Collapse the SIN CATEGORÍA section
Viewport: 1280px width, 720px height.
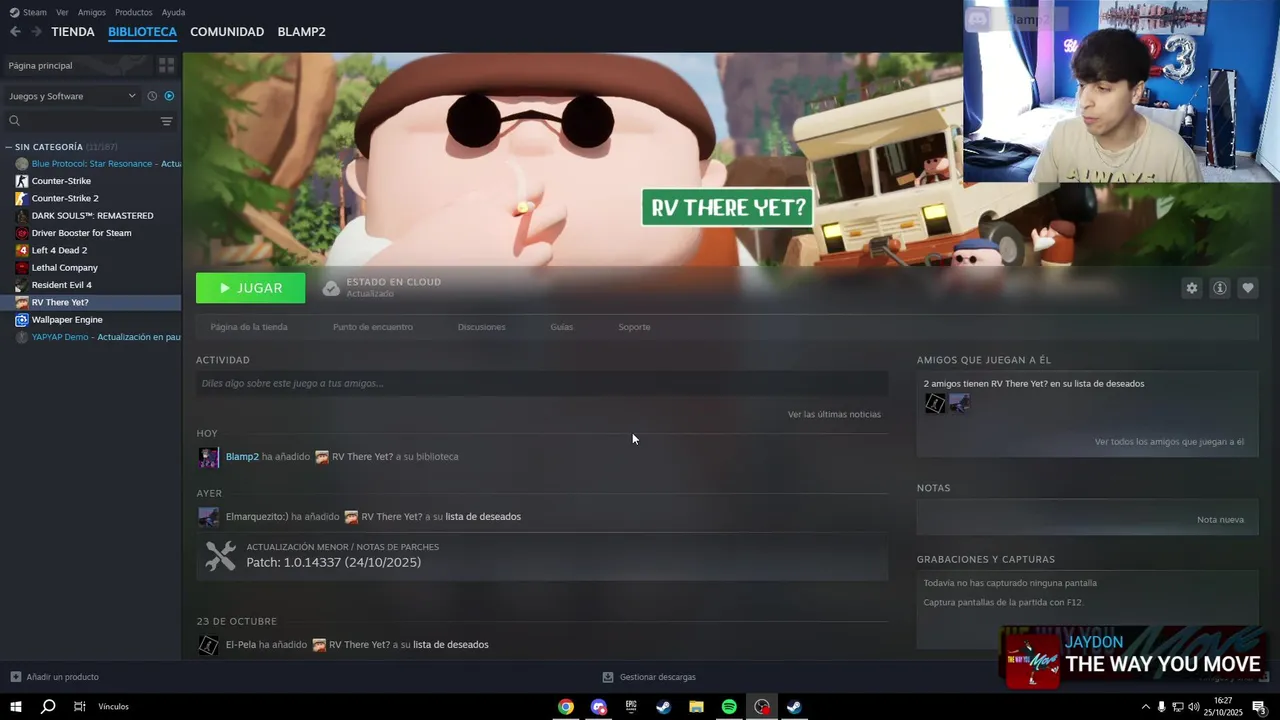pos(9,147)
